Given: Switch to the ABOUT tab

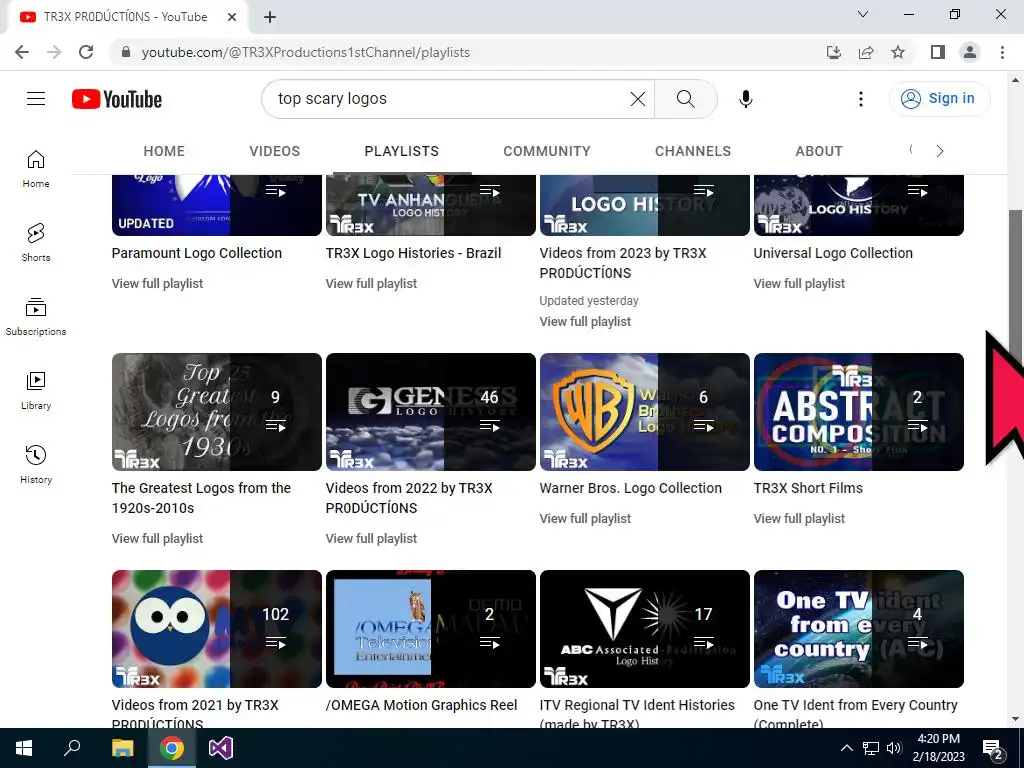Looking at the screenshot, I should tap(819, 151).
